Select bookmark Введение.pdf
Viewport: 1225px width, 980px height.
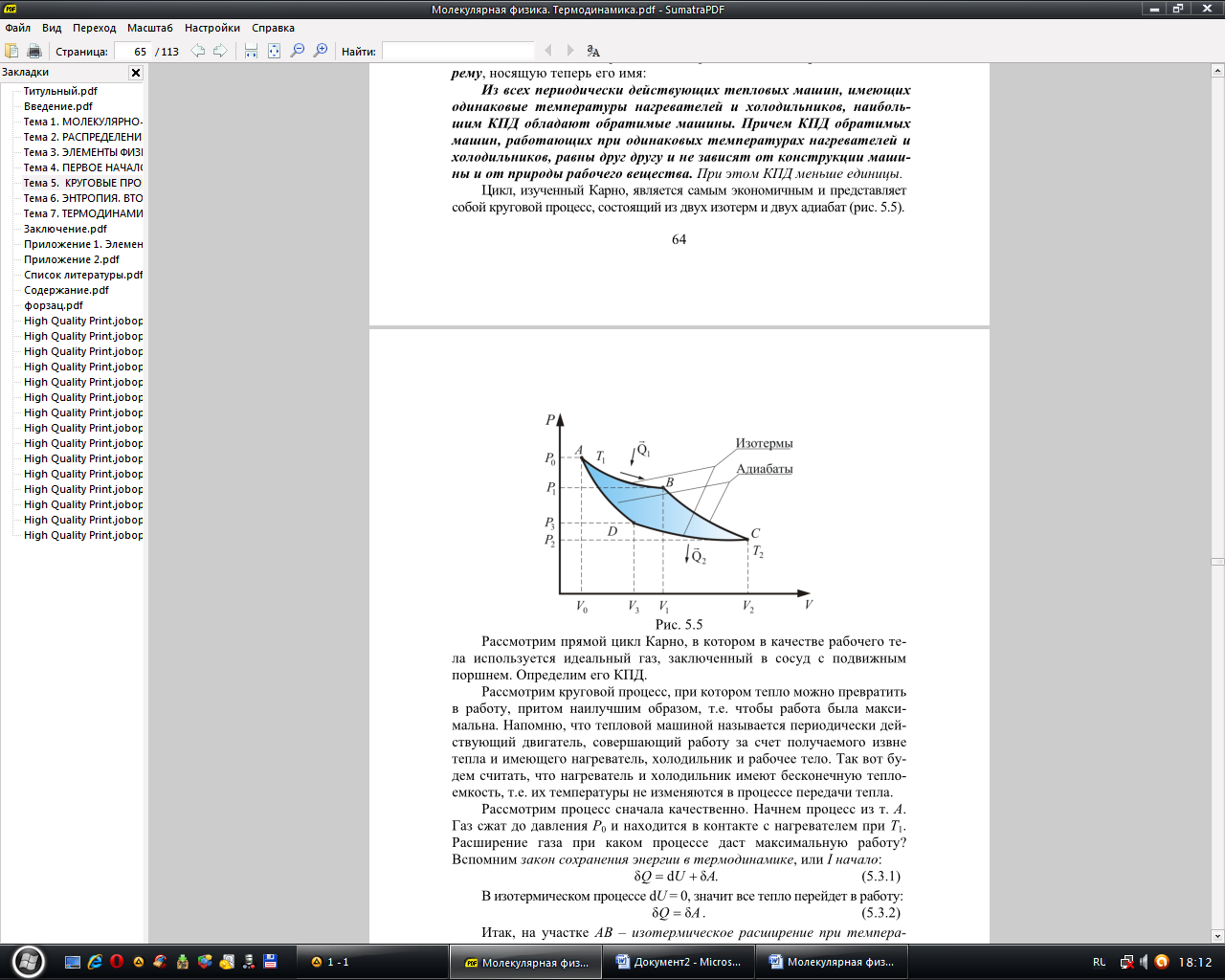tap(58, 106)
